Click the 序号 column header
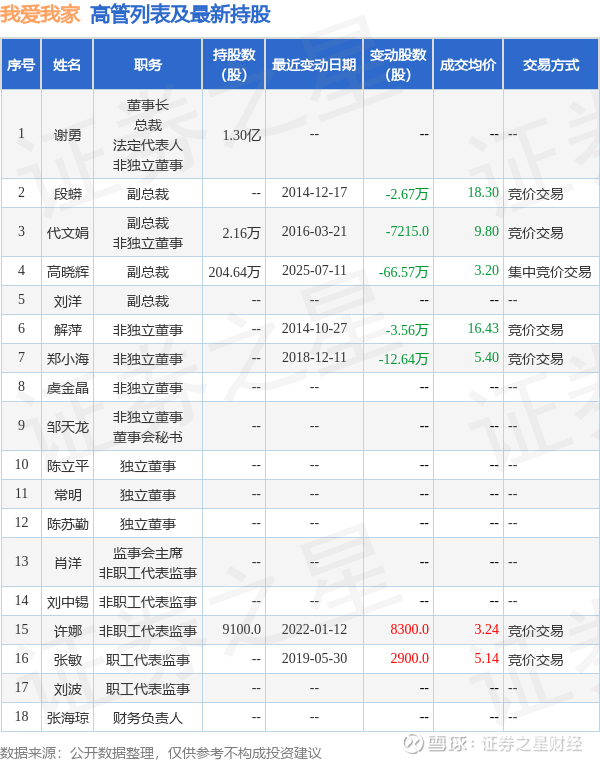Image resolution: width=600 pixels, height=762 pixels. [x=21, y=65]
